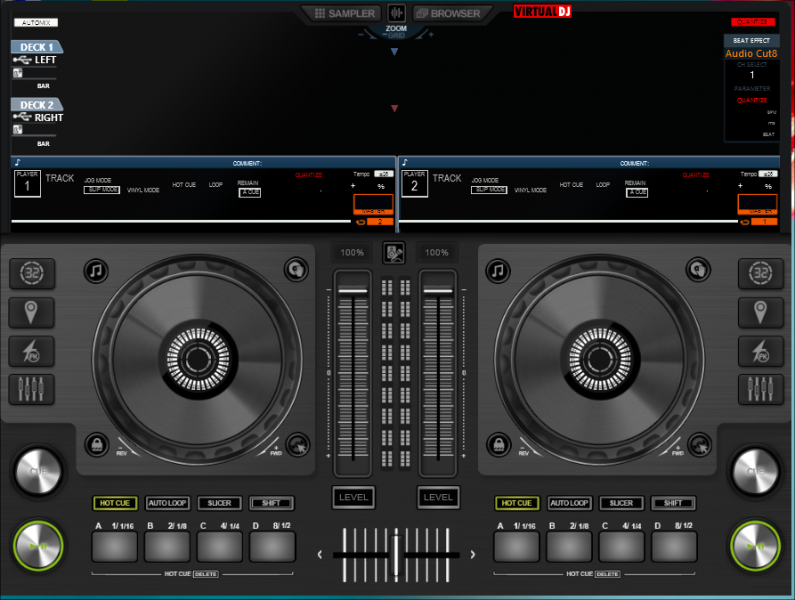
Task: Click the left deck CUE button
Action: (39, 472)
